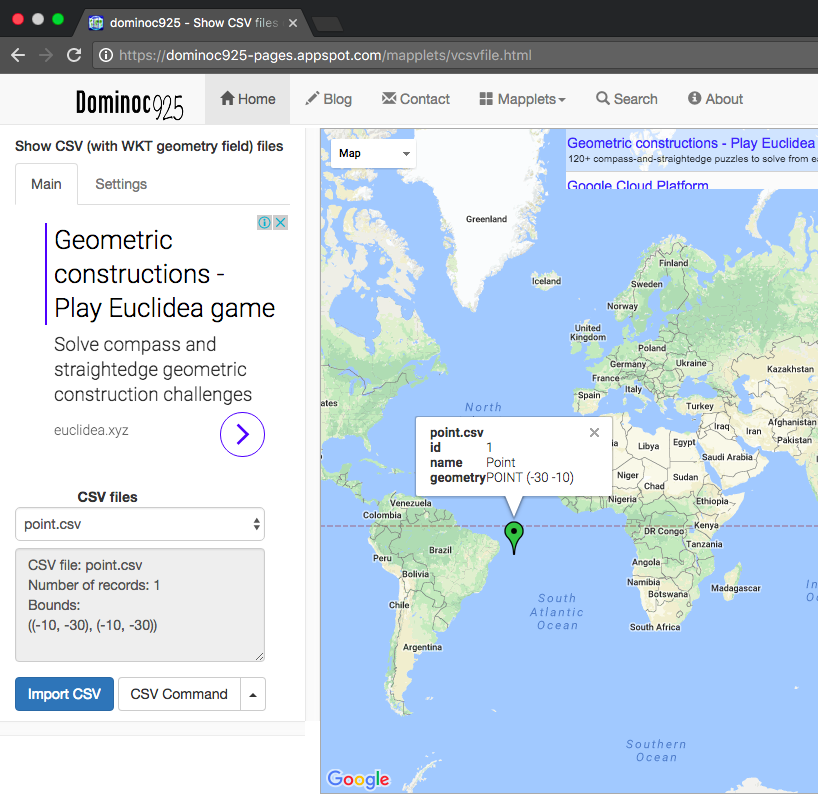Screen dimensions: 818x797
Task: Click the purple arrow circle in the ad
Action: pos(242,434)
